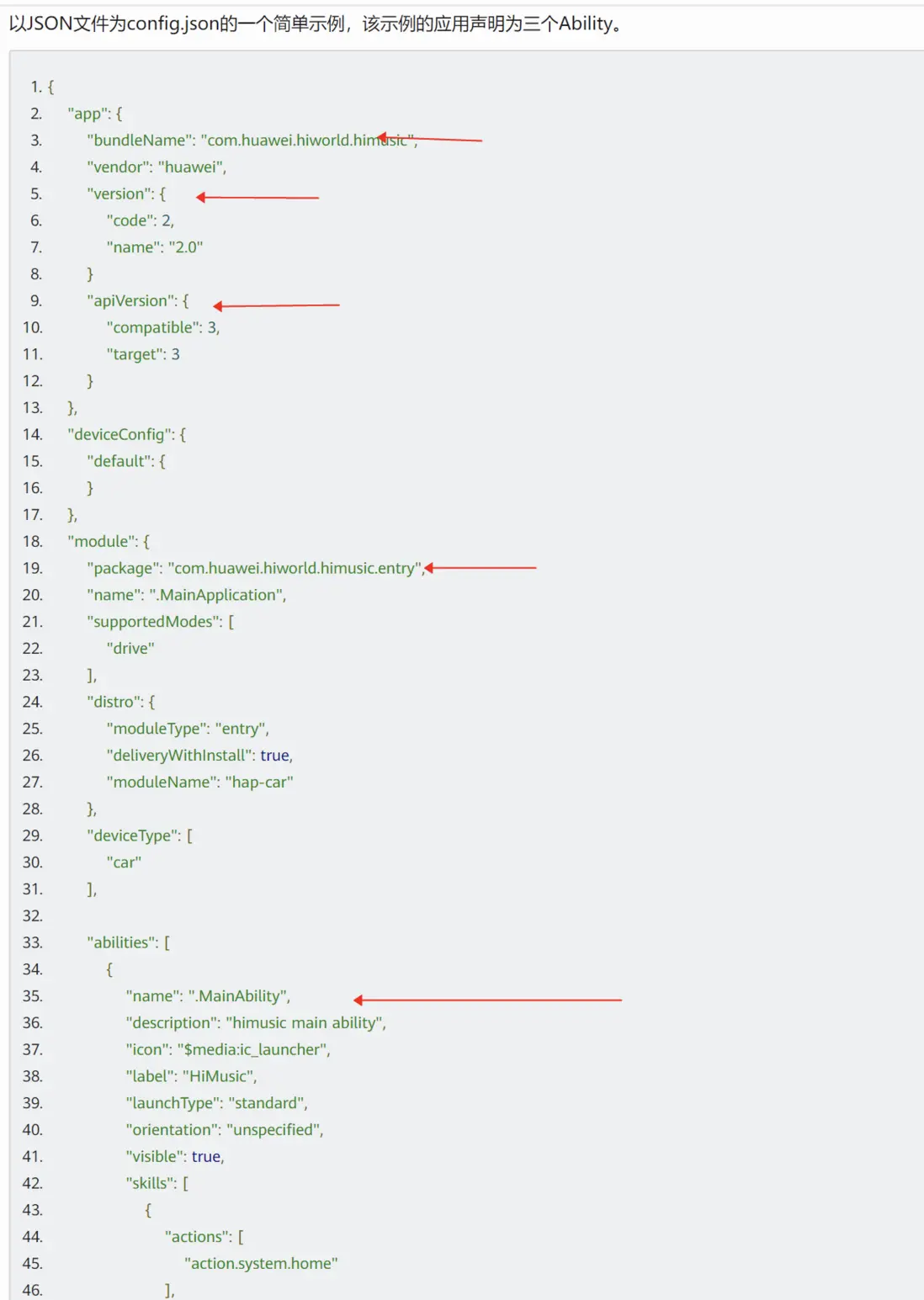
Task: Click the "target": 3 entry
Action: coord(142,355)
